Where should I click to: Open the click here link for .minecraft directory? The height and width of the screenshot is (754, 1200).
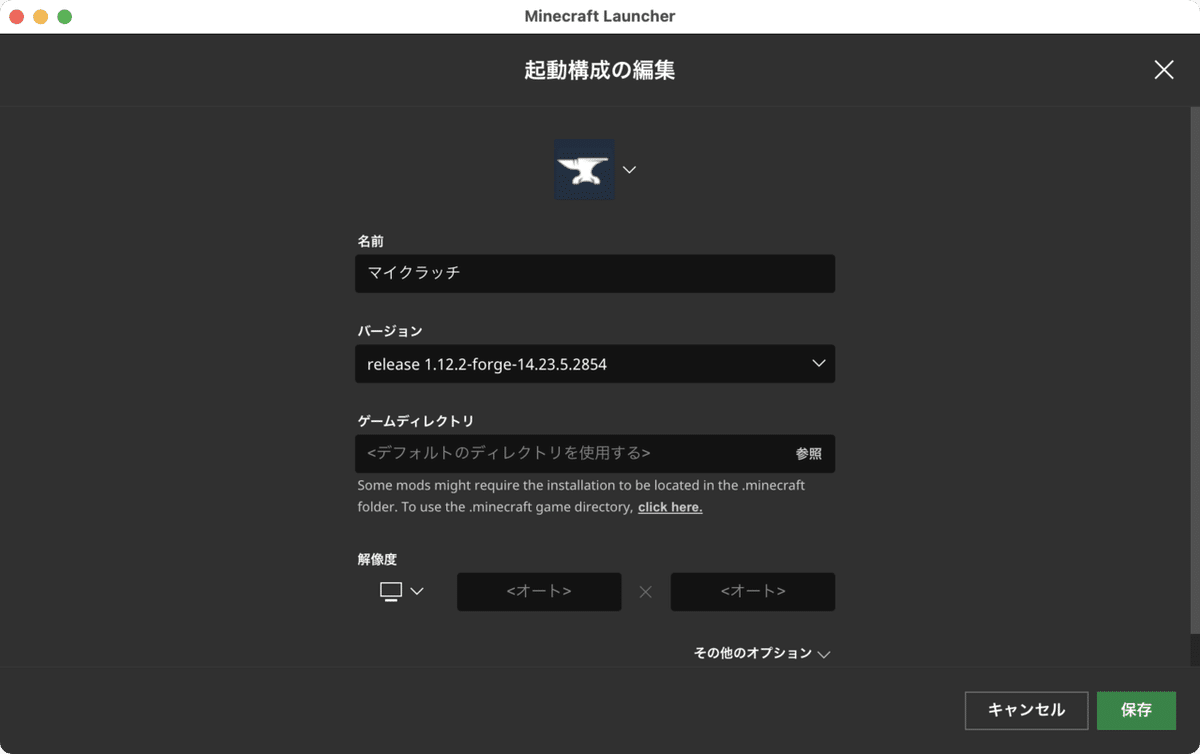click(669, 507)
